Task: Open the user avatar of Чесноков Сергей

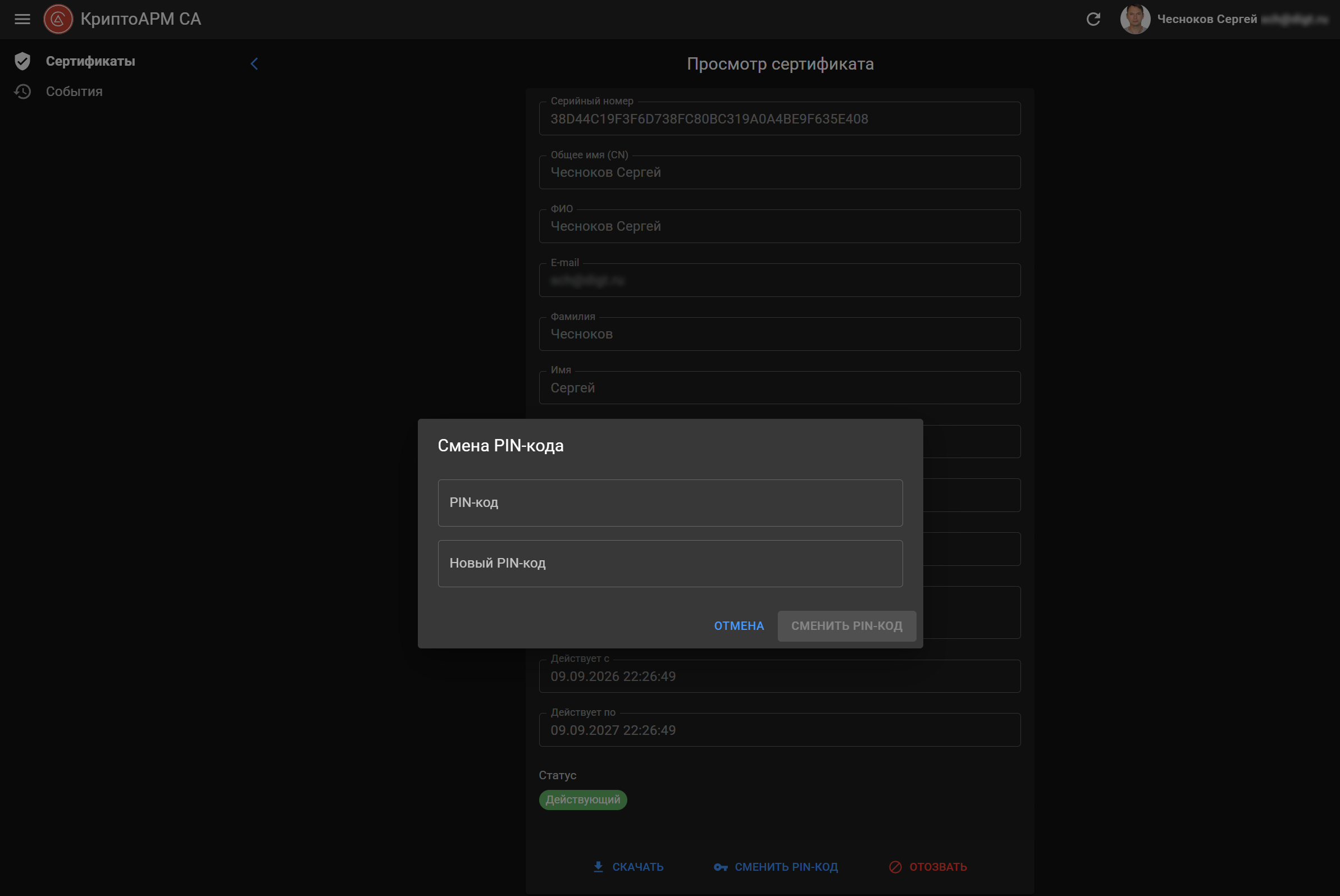Action: tap(1135, 19)
